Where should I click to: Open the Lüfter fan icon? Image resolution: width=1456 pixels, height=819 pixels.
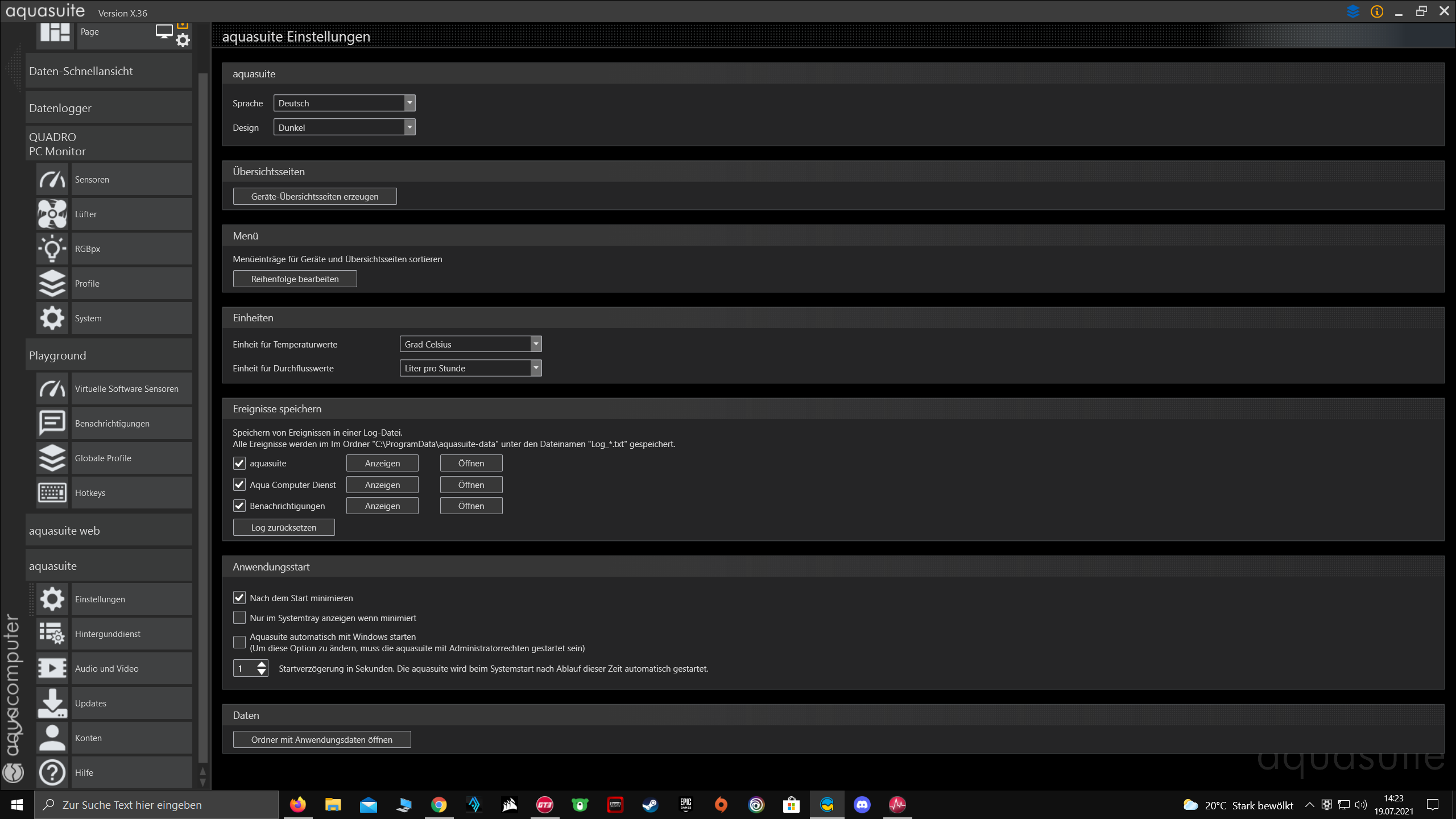(x=52, y=214)
